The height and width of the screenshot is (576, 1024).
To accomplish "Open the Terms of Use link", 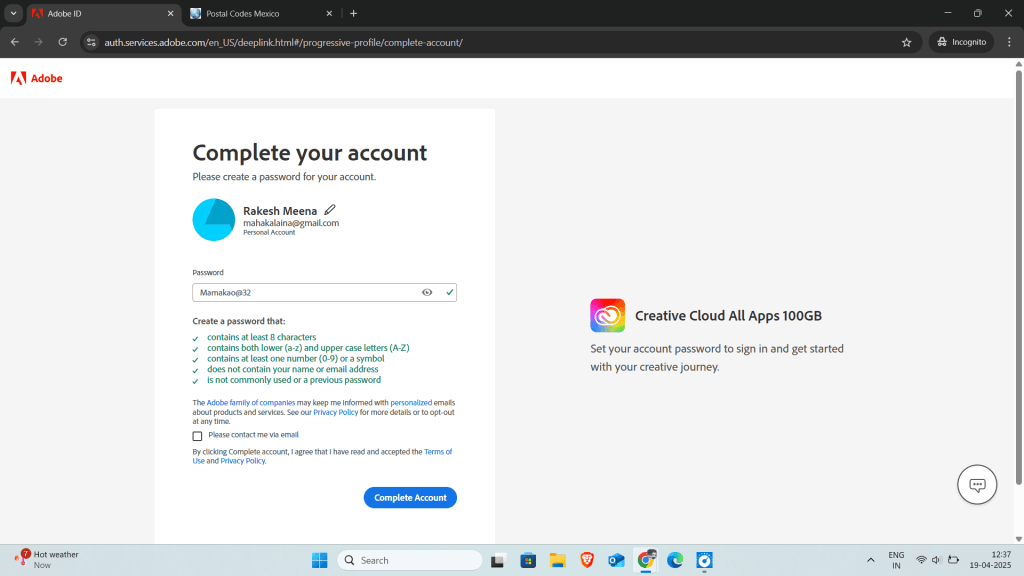I will (322, 456).
